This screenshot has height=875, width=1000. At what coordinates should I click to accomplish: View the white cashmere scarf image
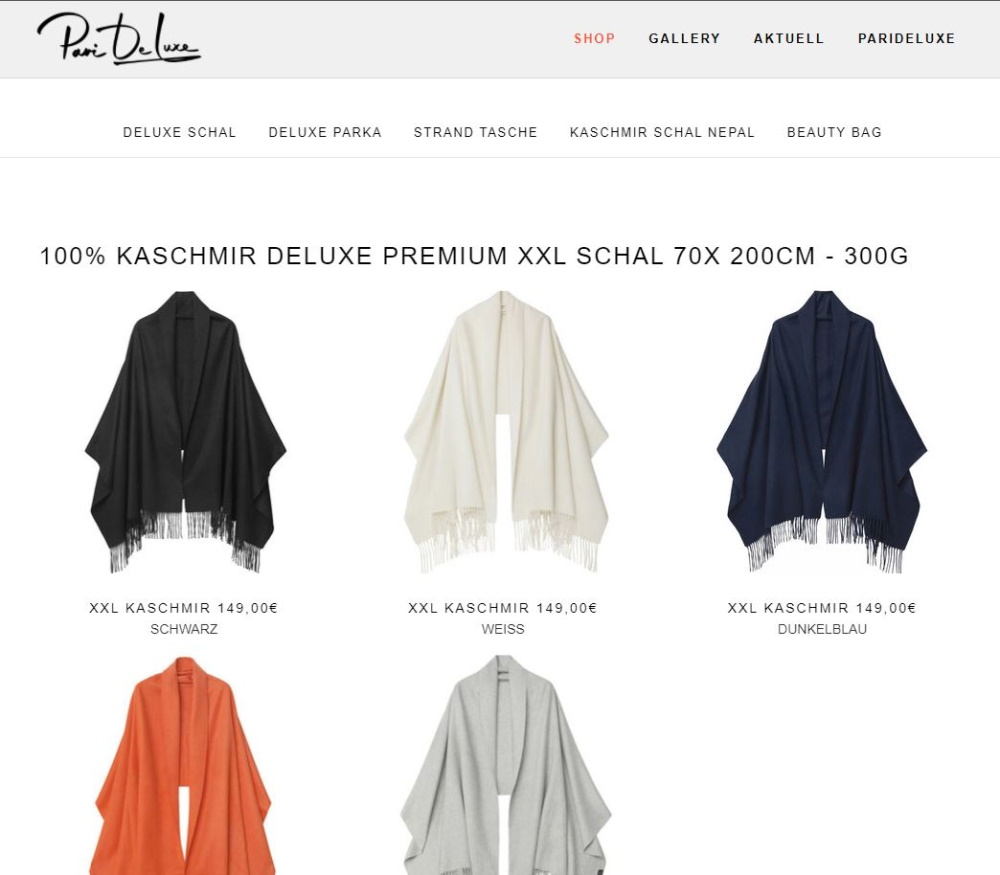506,432
